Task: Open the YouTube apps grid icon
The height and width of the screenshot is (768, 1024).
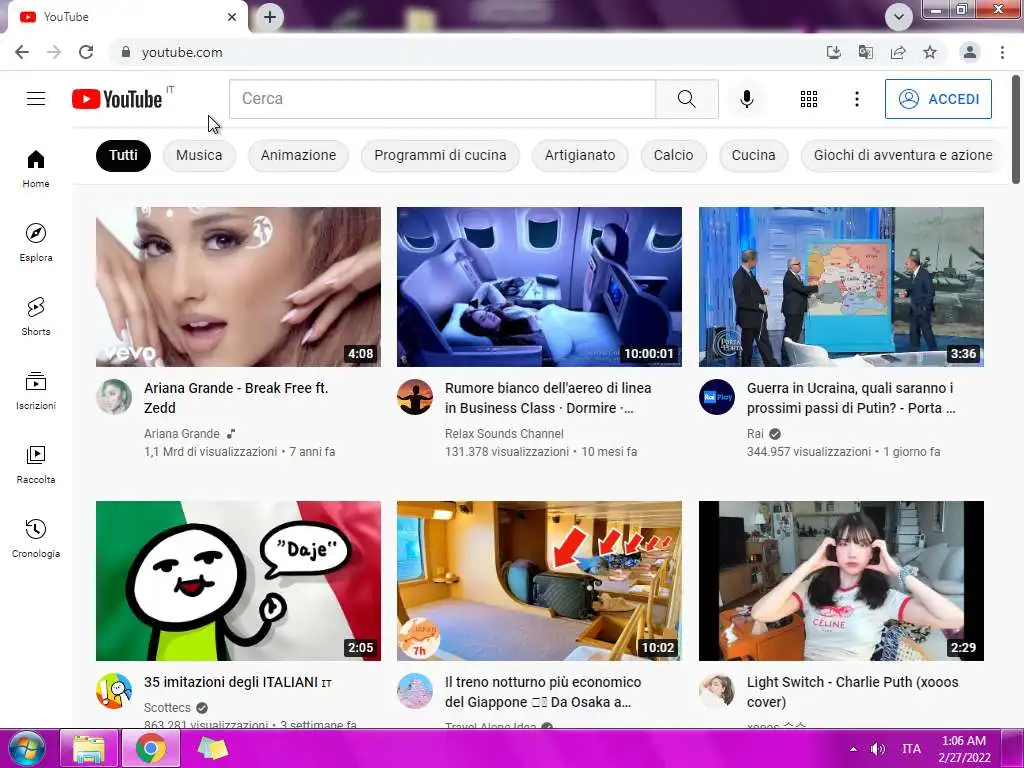Action: tap(808, 99)
